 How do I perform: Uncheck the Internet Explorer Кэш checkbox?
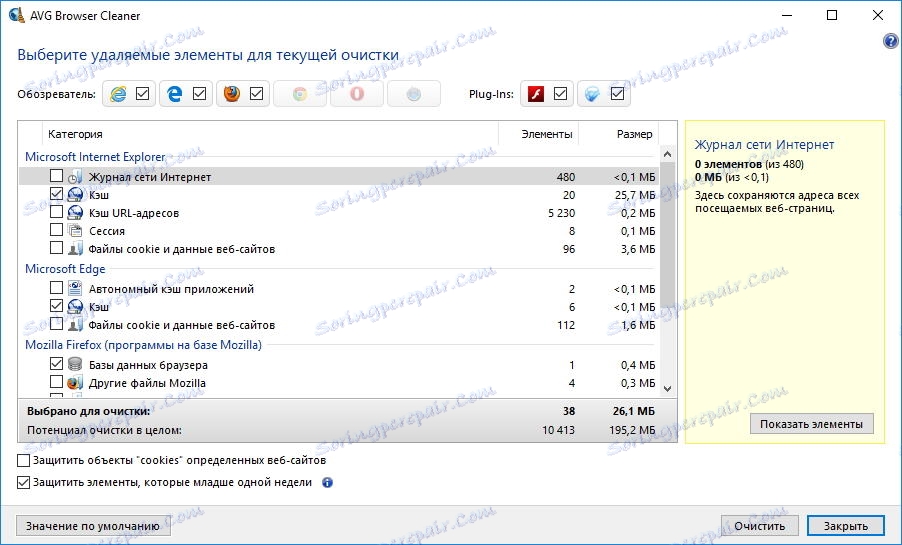[56, 193]
